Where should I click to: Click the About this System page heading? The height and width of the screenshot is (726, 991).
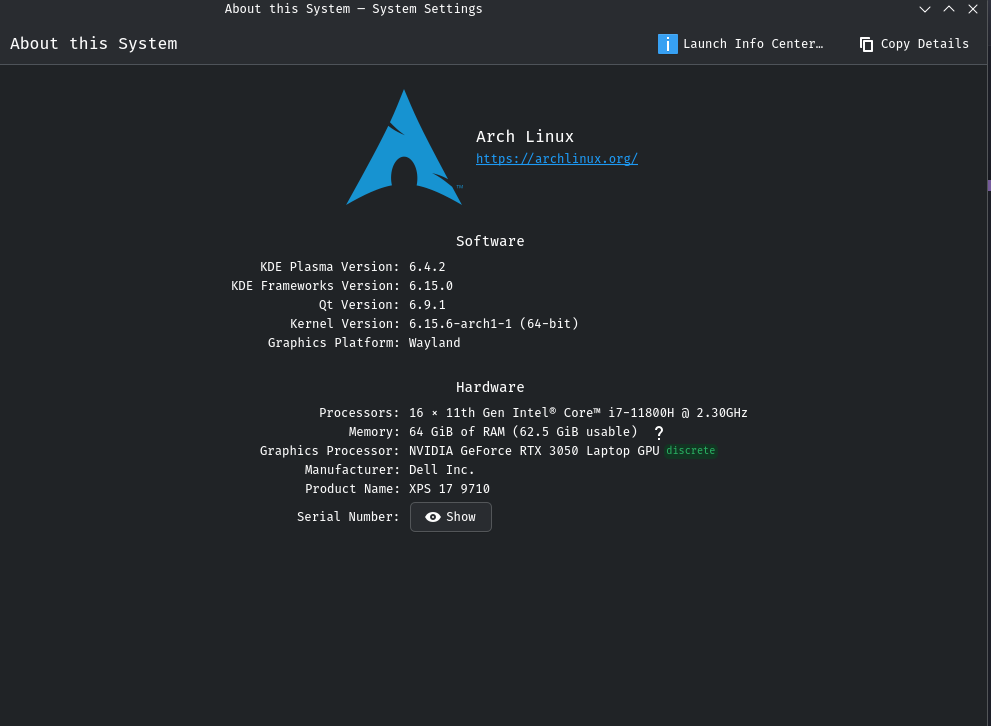pos(94,44)
